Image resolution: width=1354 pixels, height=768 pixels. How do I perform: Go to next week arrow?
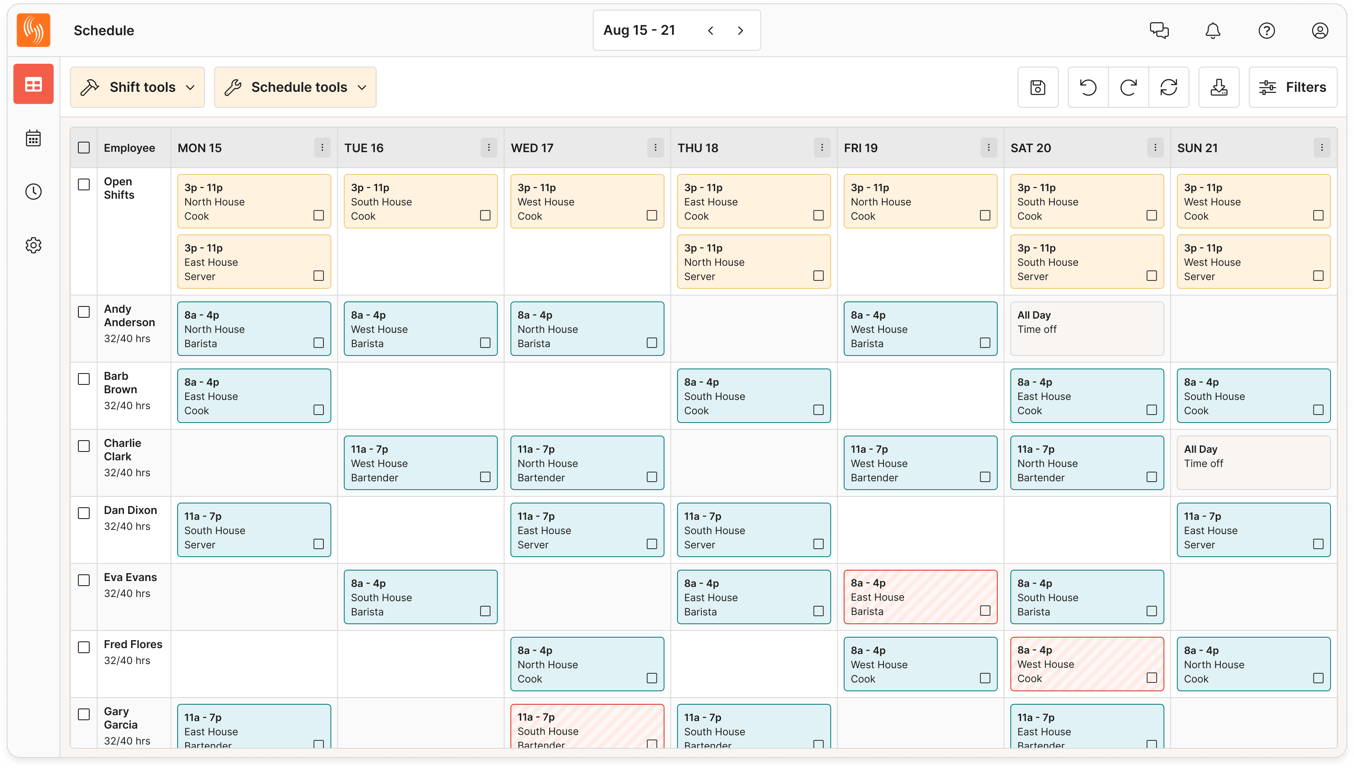click(741, 31)
